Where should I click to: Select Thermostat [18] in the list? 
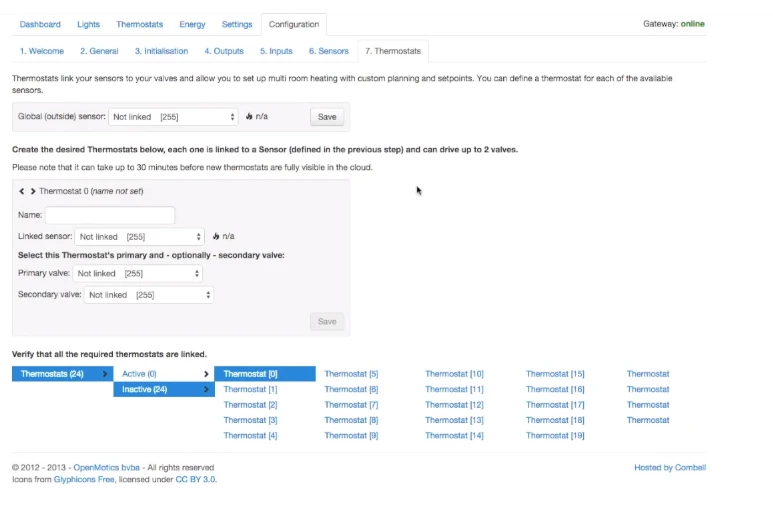point(555,420)
